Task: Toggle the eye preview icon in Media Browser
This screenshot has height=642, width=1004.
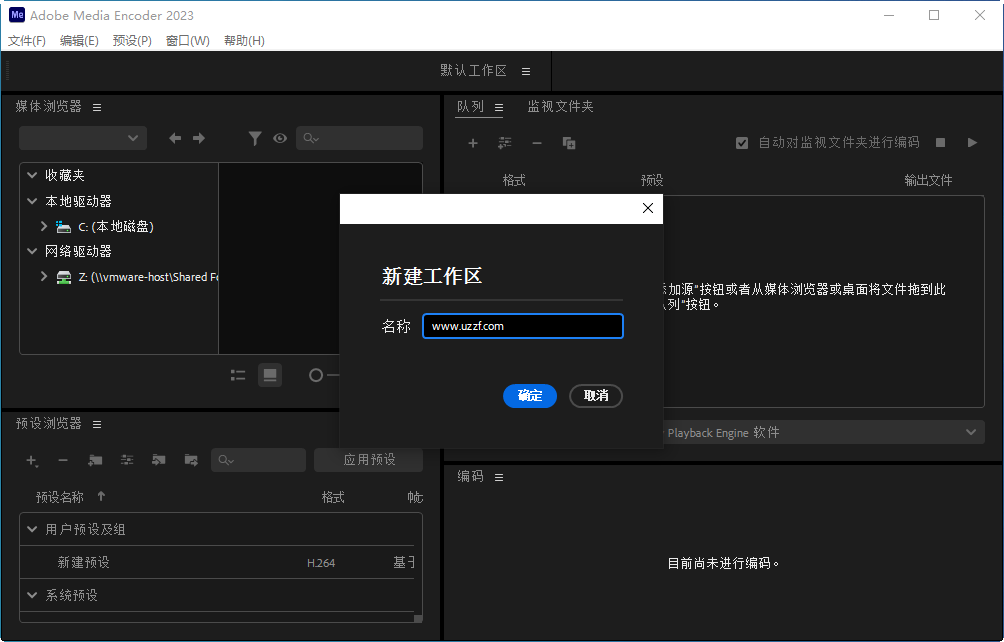Action: pos(280,138)
